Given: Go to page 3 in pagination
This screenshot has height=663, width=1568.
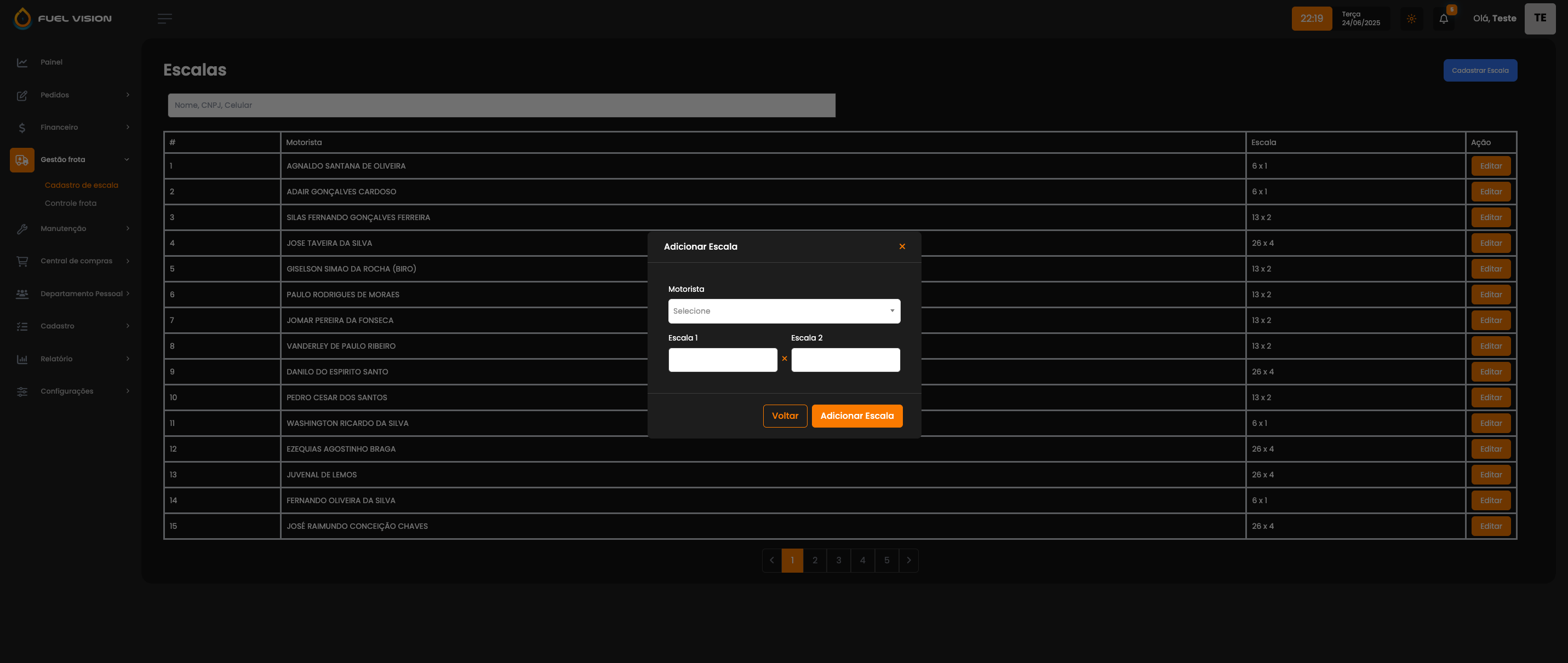Looking at the screenshot, I should (x=838, y=560).
